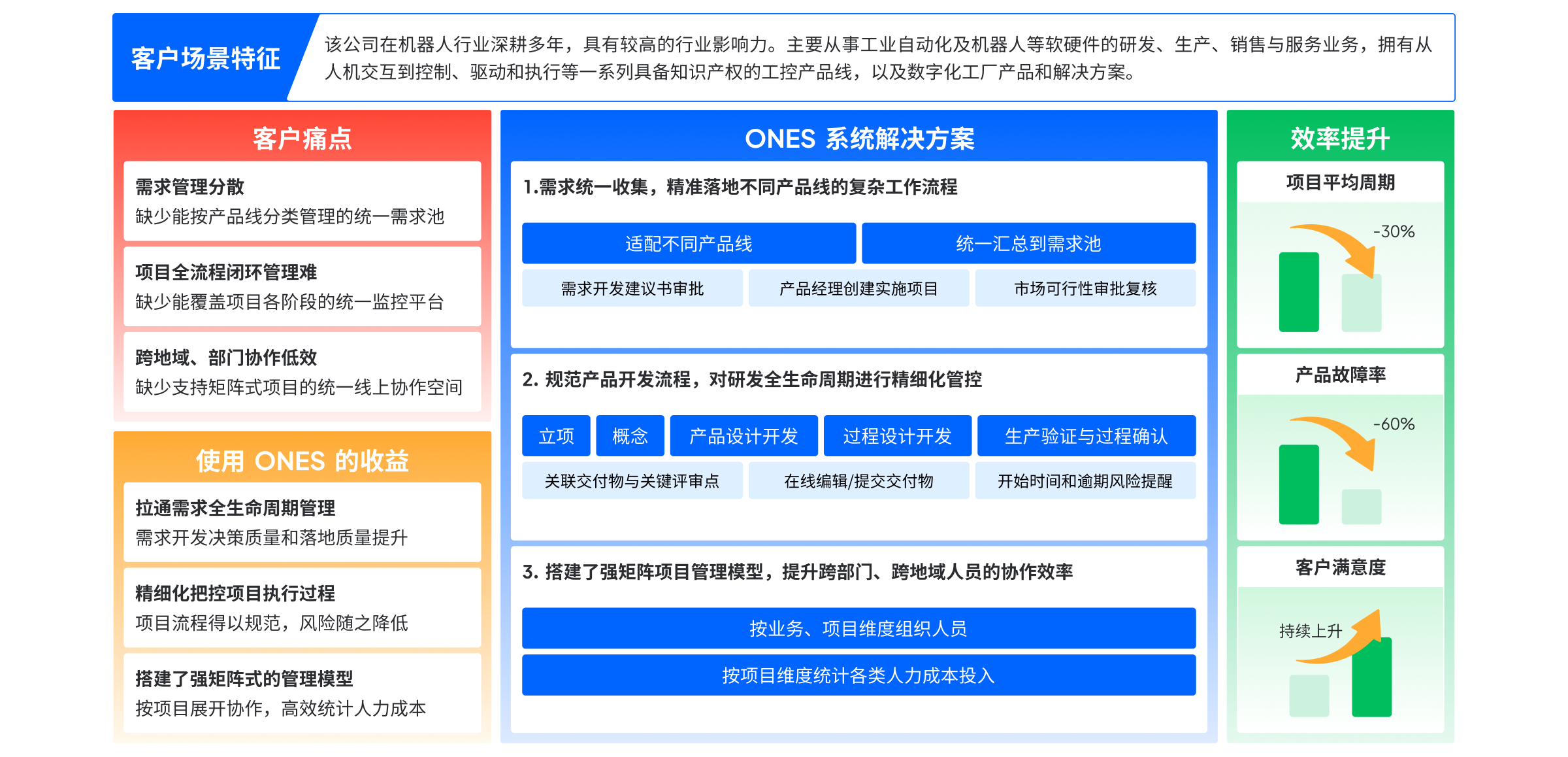This screenshot has height=757, width=1568.
Task: Click the 适配不同产品线 blue button
Action: (x=689, y=243)
